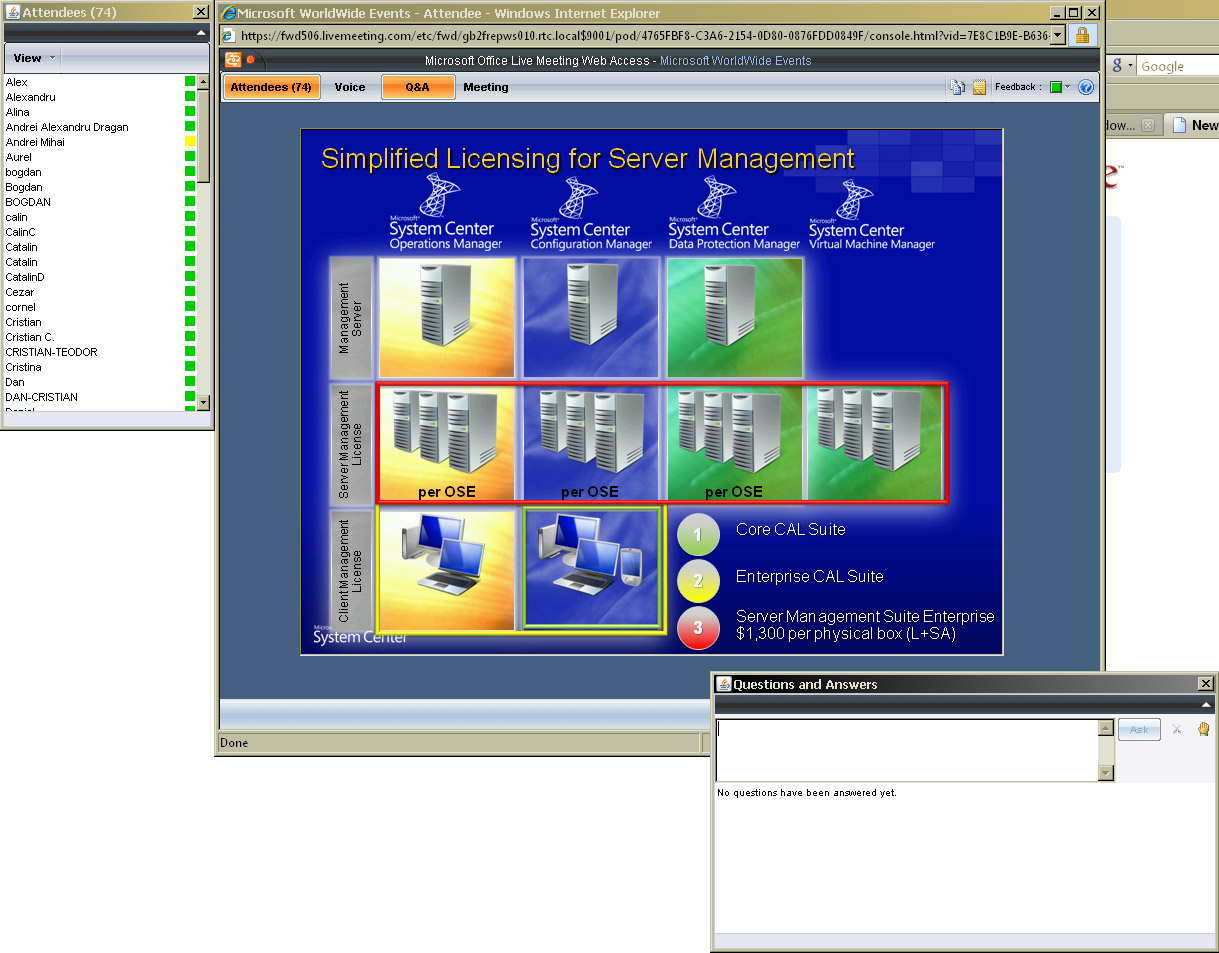Click the security lock icon by address bar

pyautogui.click(x=1081, y=35)
